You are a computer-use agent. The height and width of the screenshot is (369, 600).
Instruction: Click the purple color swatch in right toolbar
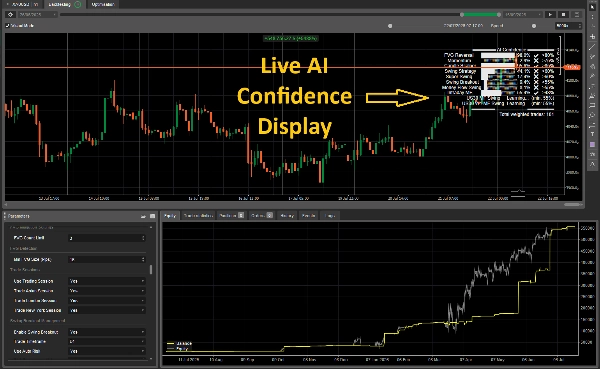pyautogui.click(x=592, y=144)
